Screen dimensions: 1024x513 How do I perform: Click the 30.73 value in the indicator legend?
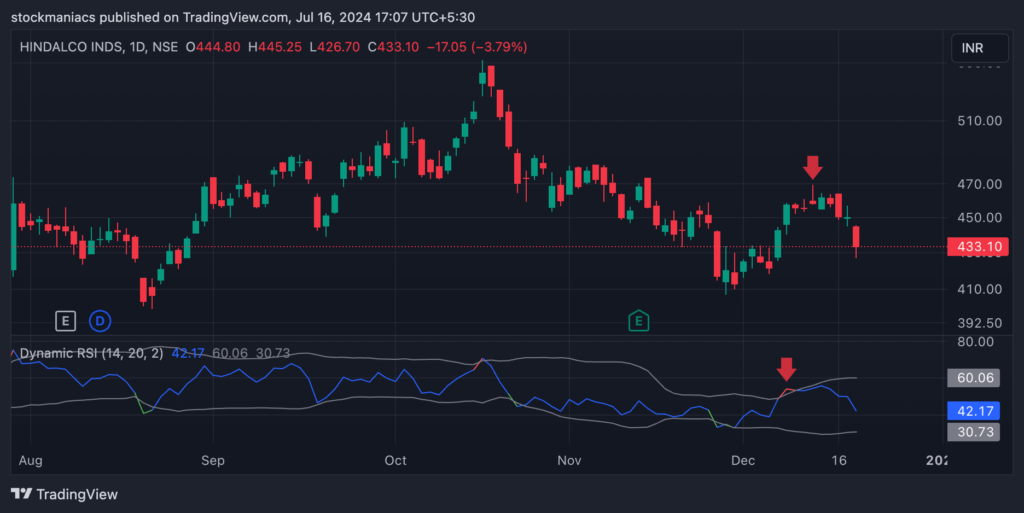(x=273, y=353)
